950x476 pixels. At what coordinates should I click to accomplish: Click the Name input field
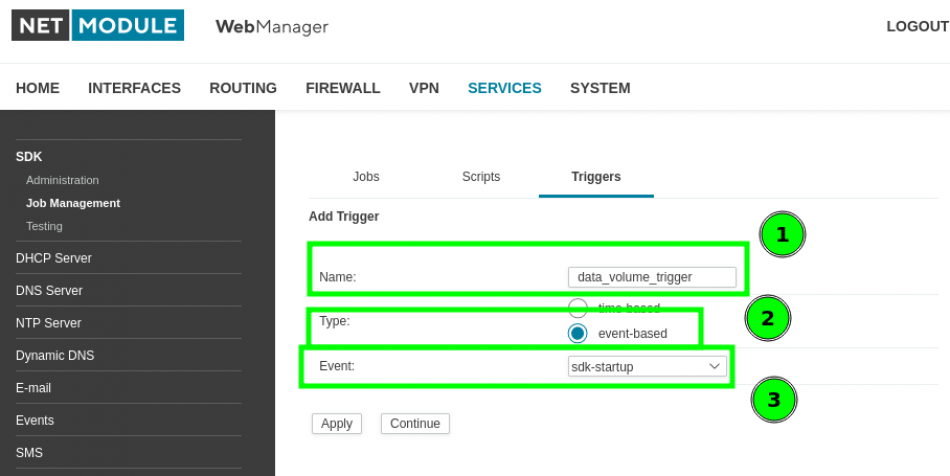tap(651, 277)
